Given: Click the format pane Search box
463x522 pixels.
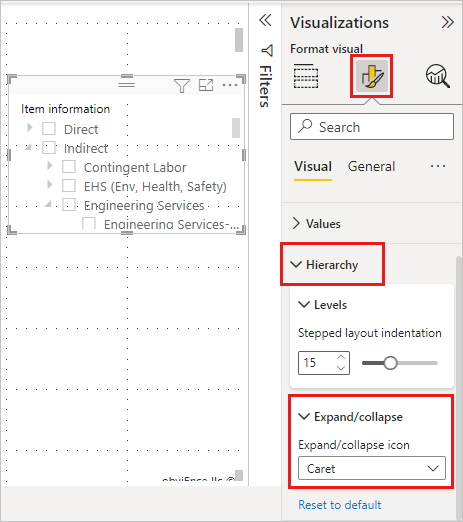Looking at the screenshot, I should click(372, 127).
